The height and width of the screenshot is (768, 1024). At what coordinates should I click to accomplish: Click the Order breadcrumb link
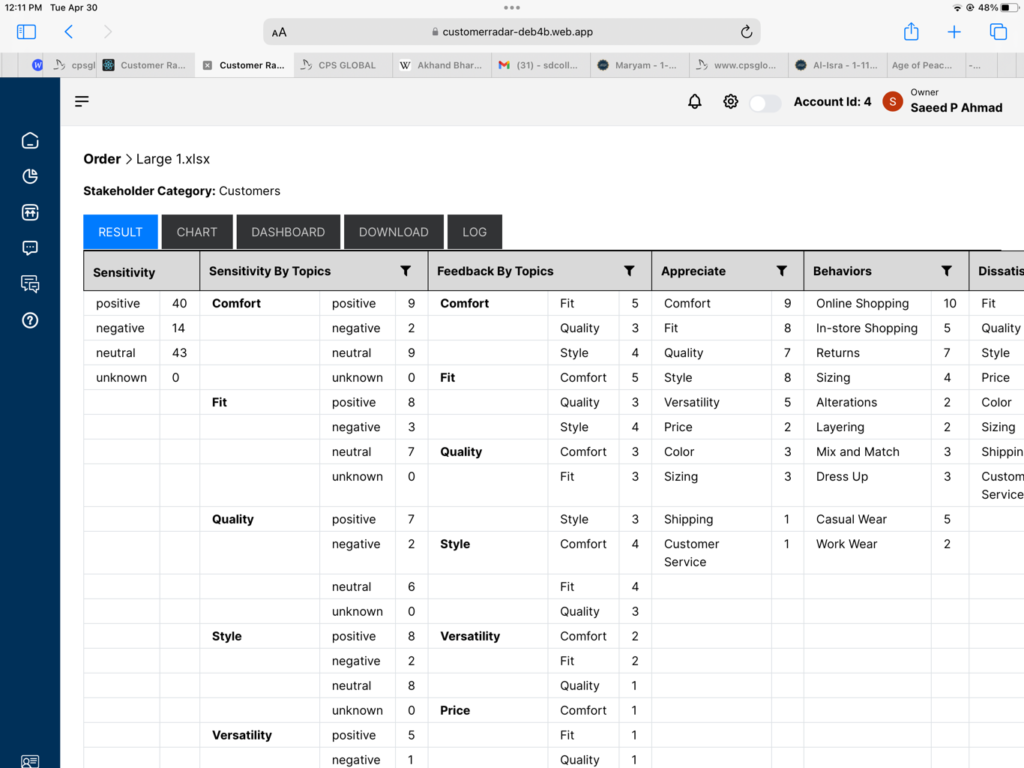click(102, 159)
